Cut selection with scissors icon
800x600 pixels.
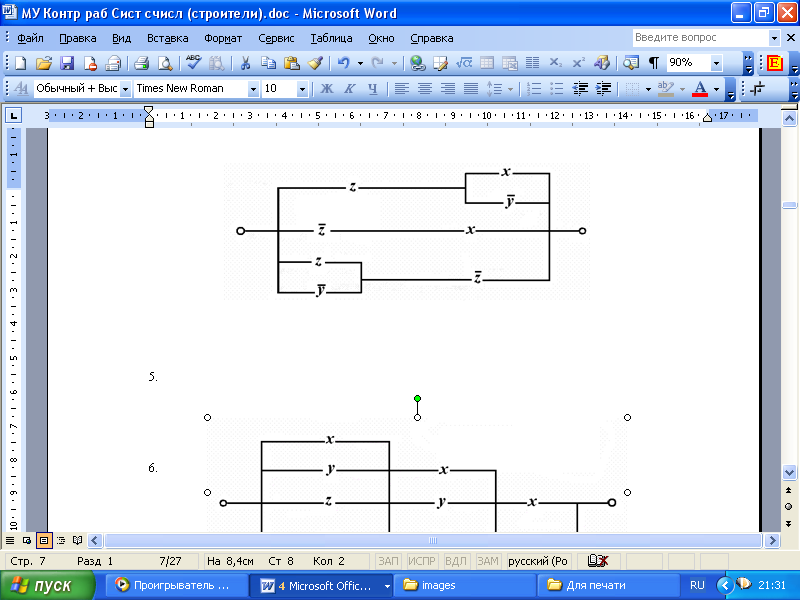point(245,63)
